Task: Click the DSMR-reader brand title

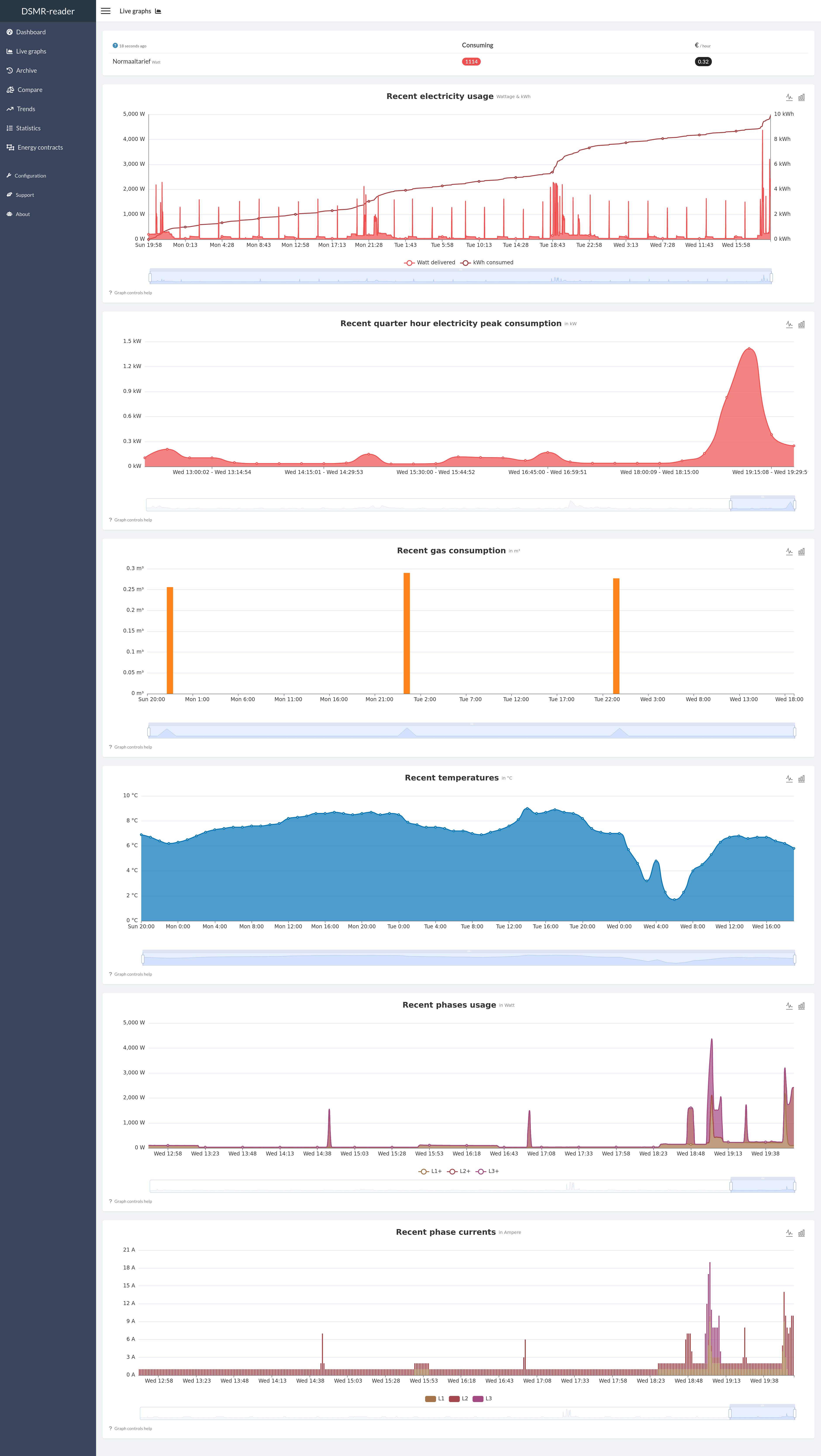Action: (x=48, y=11)
